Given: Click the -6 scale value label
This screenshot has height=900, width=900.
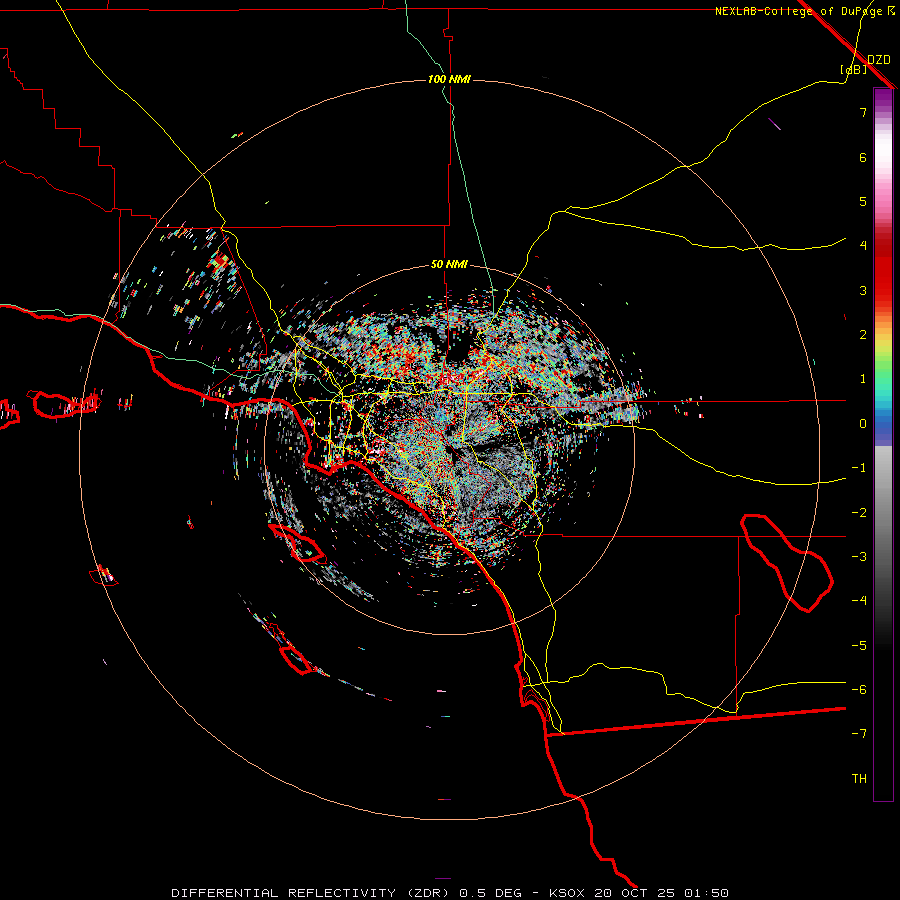Looking at the screenshot, I should click(859, 689).
